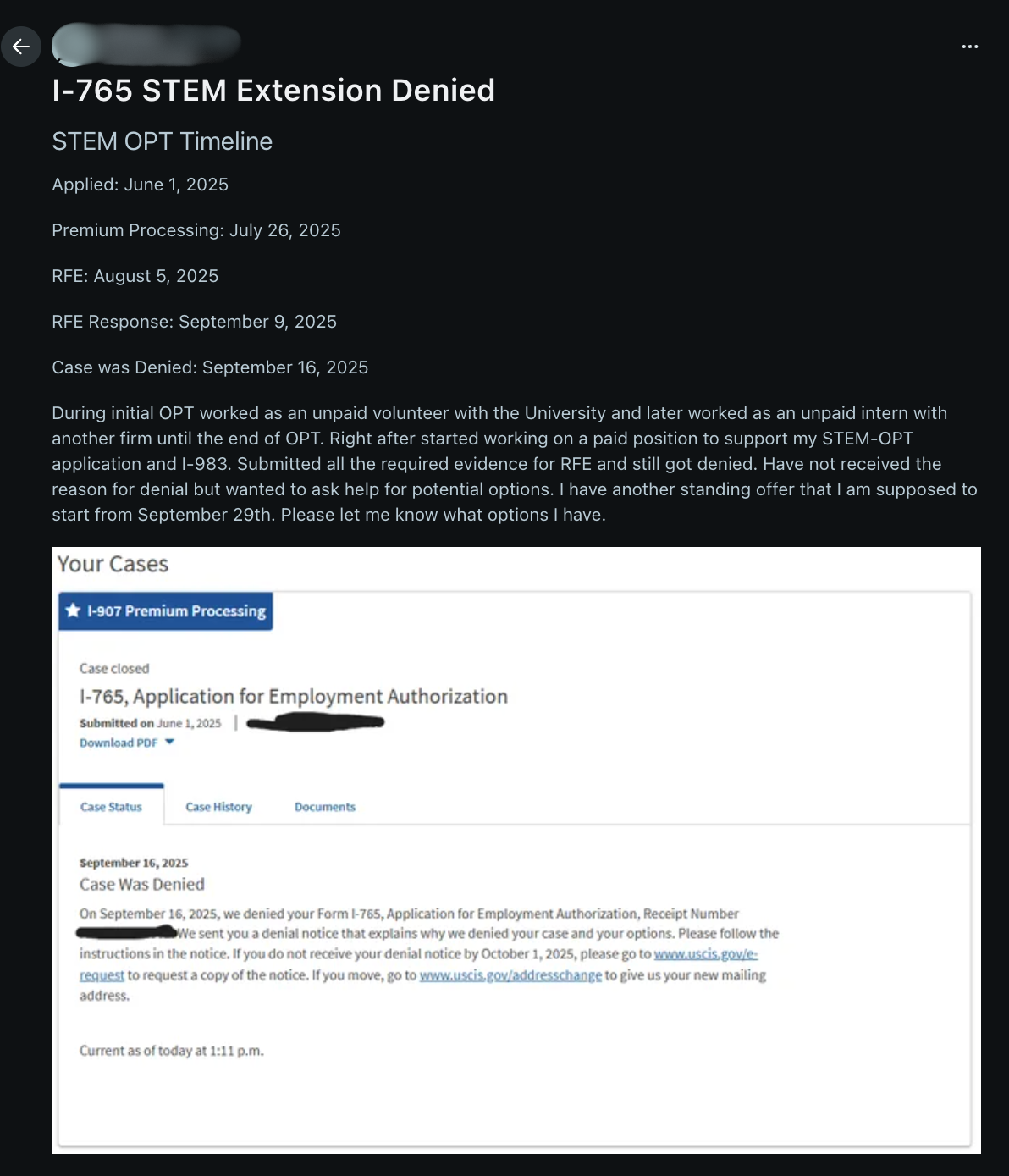Screen dimensions: 1009x1176
Task: Click the blurred author username
Action: 146,45
